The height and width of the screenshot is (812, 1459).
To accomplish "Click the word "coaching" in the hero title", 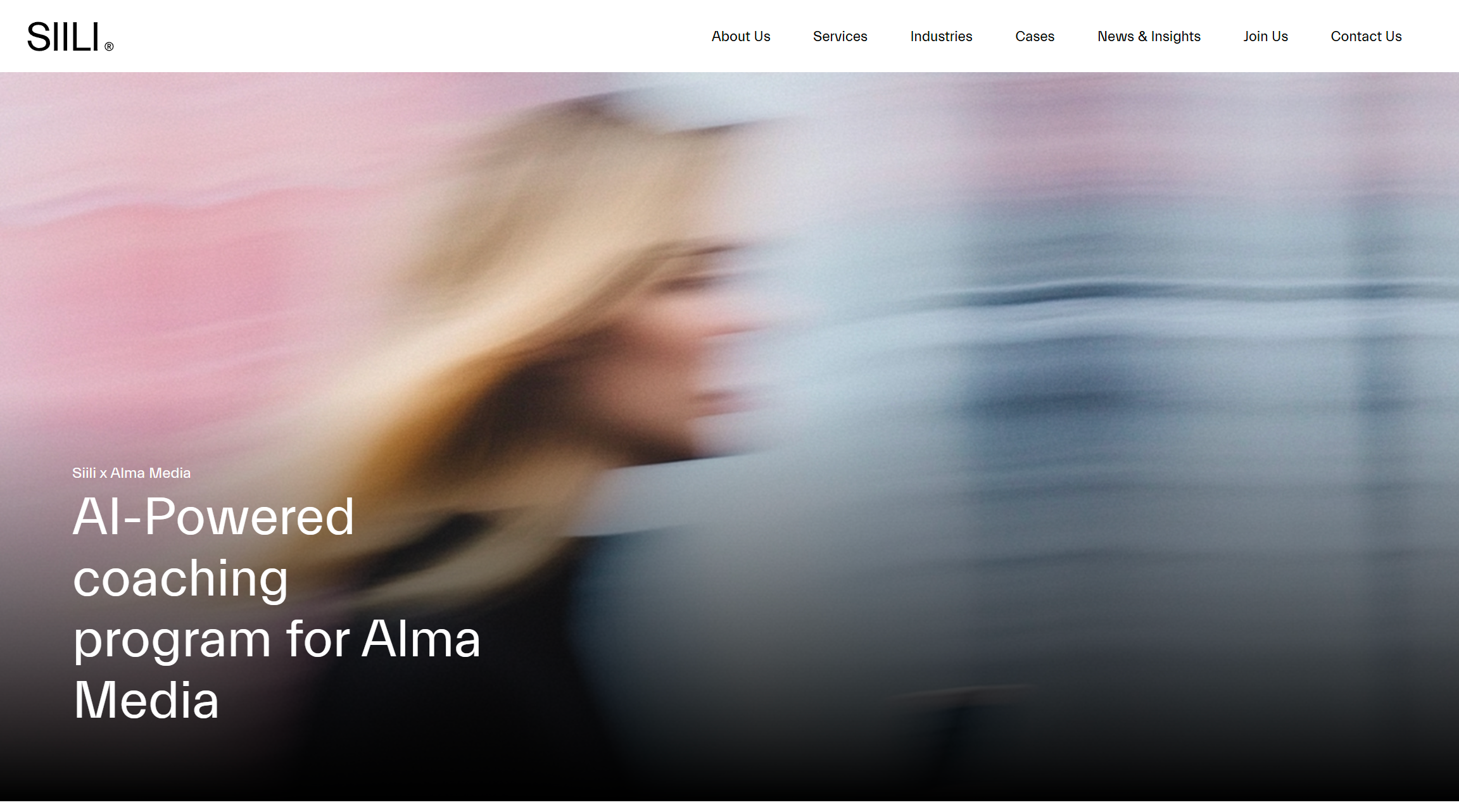I will (x=180, y=578).
